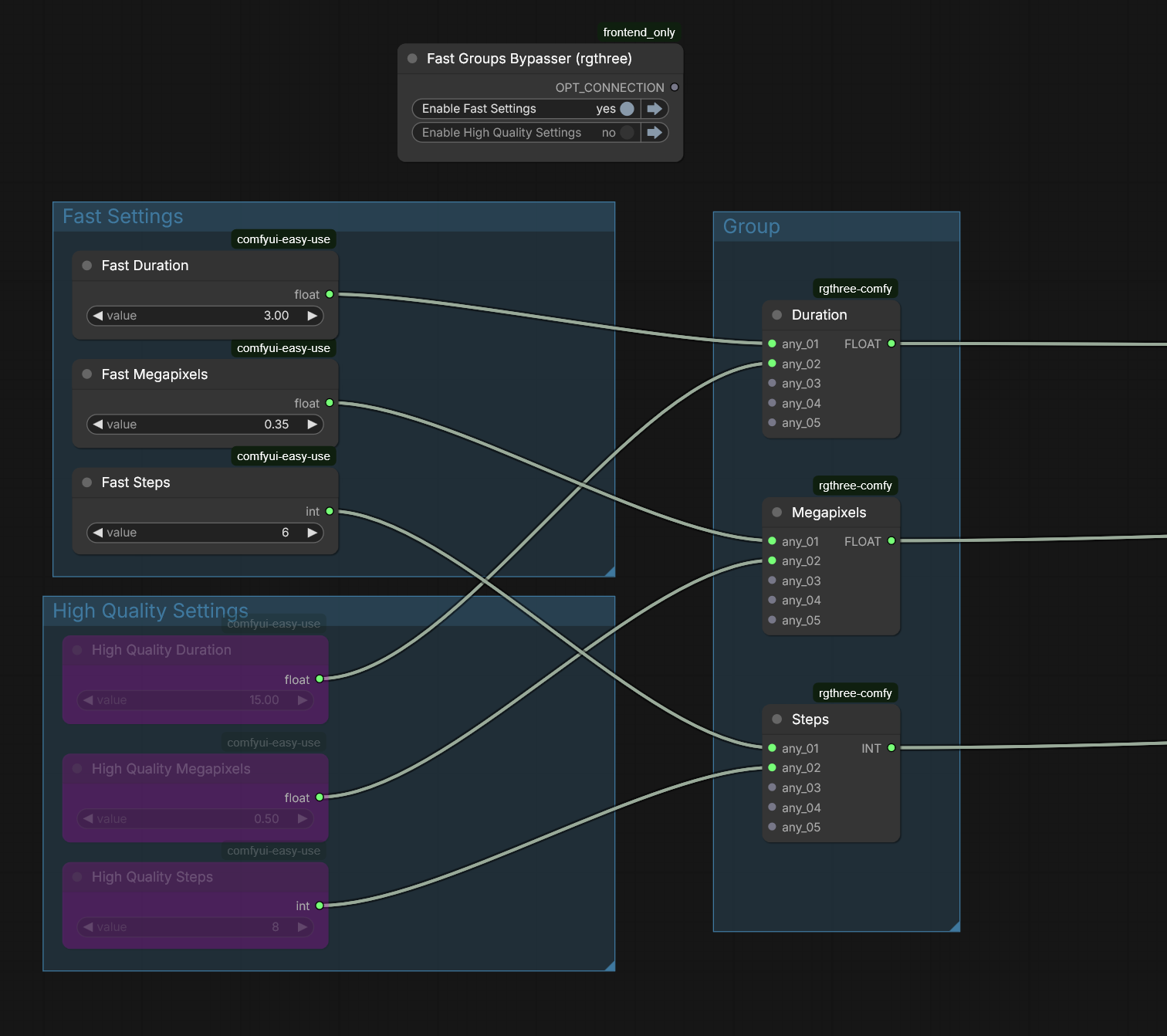
Task: Collapse the Megapixels switch node
Action: pos(777,513)
